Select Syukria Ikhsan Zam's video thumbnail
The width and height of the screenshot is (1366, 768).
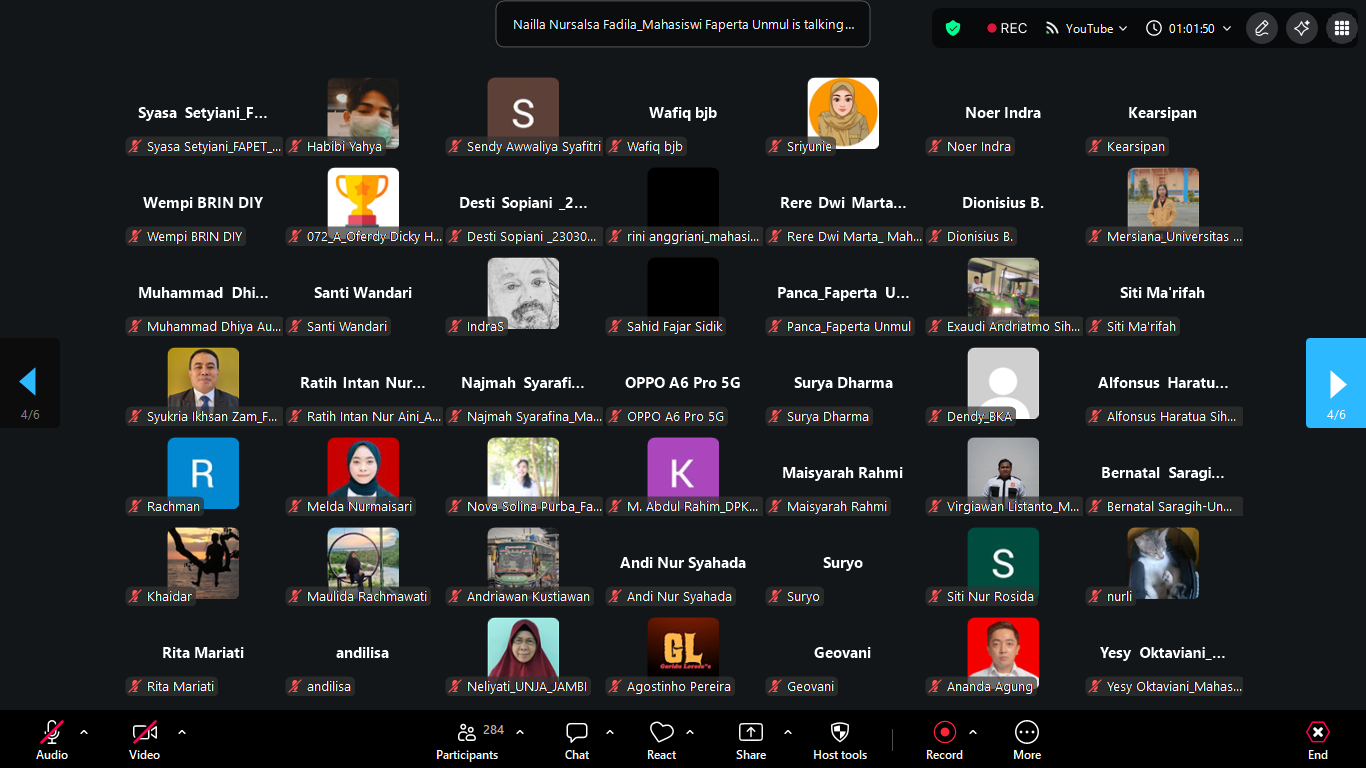[203, 384]
